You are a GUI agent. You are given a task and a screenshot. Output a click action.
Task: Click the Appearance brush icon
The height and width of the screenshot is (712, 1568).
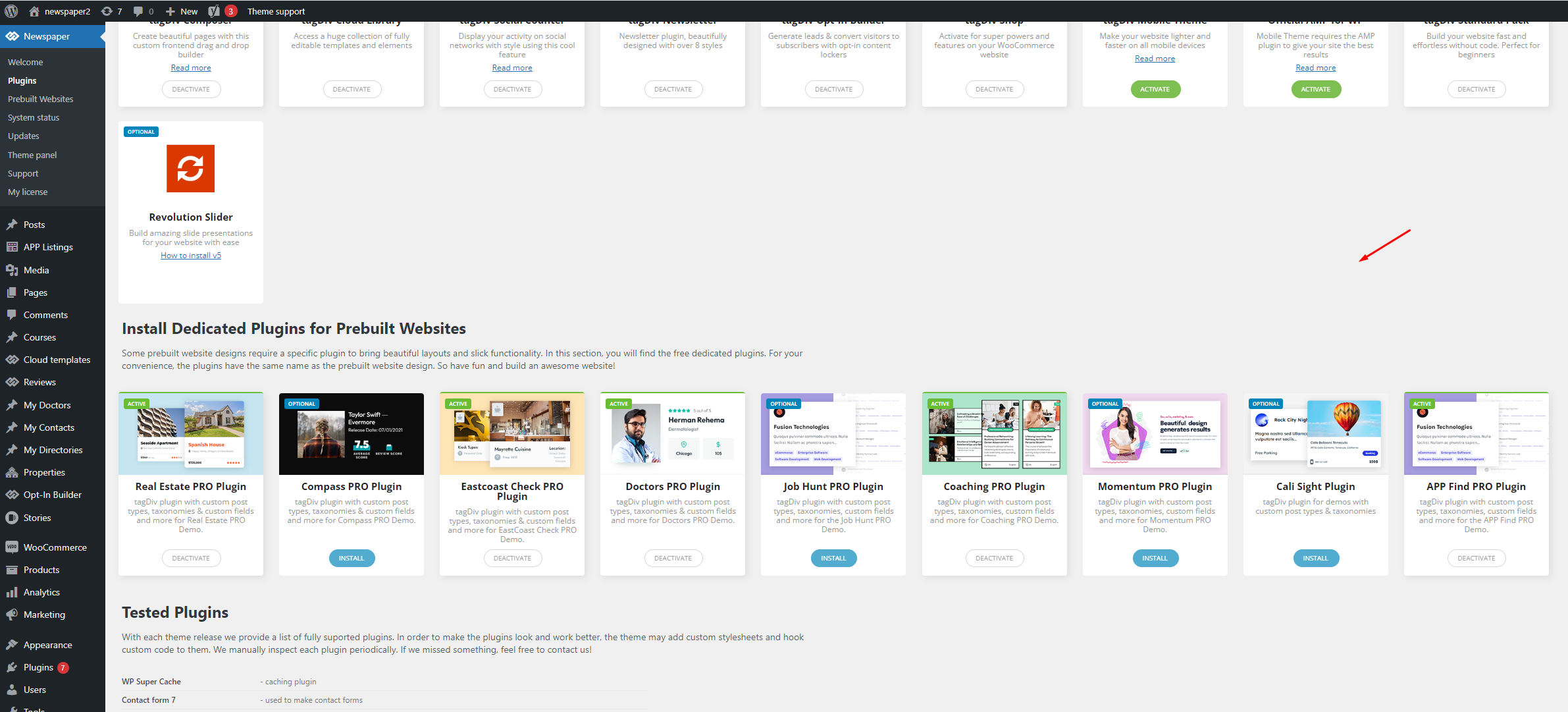click(x=12, y=645)
